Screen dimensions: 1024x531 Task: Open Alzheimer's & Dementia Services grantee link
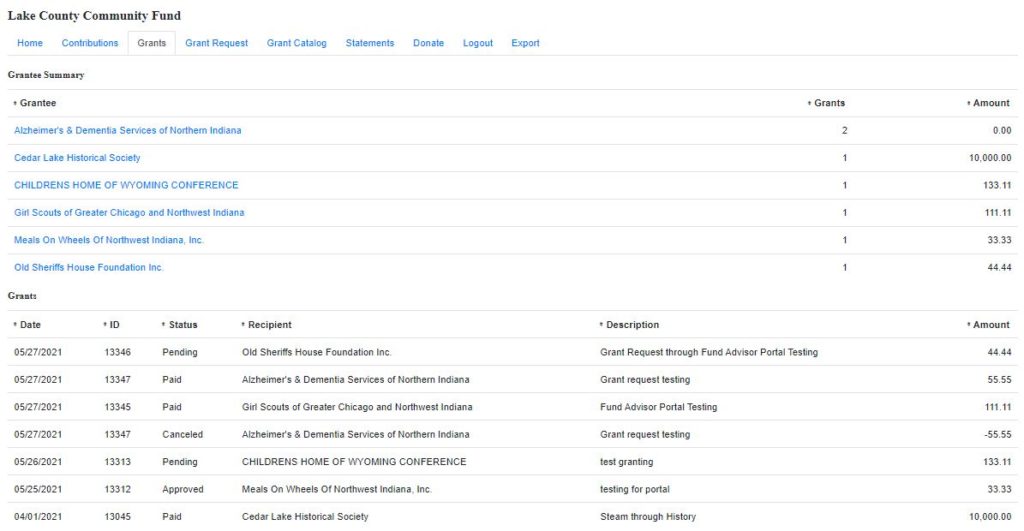(x=128, y=131)
